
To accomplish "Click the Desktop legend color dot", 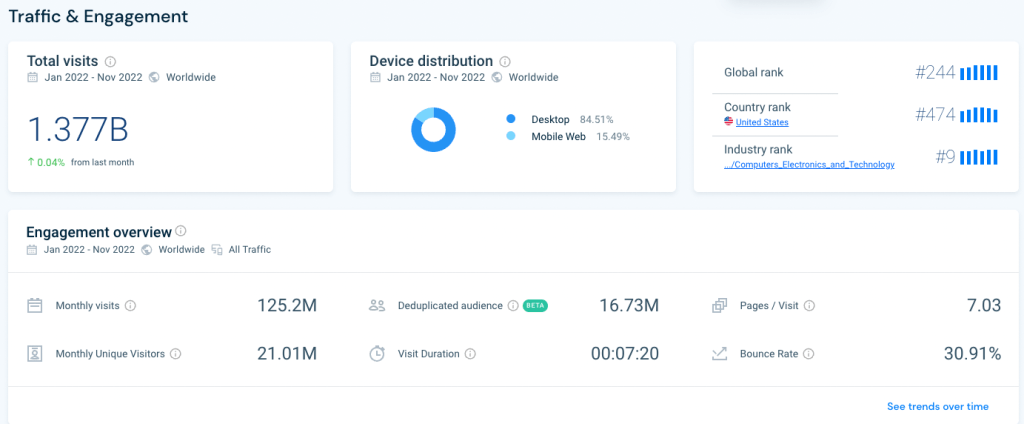I will tap(511, 120).
